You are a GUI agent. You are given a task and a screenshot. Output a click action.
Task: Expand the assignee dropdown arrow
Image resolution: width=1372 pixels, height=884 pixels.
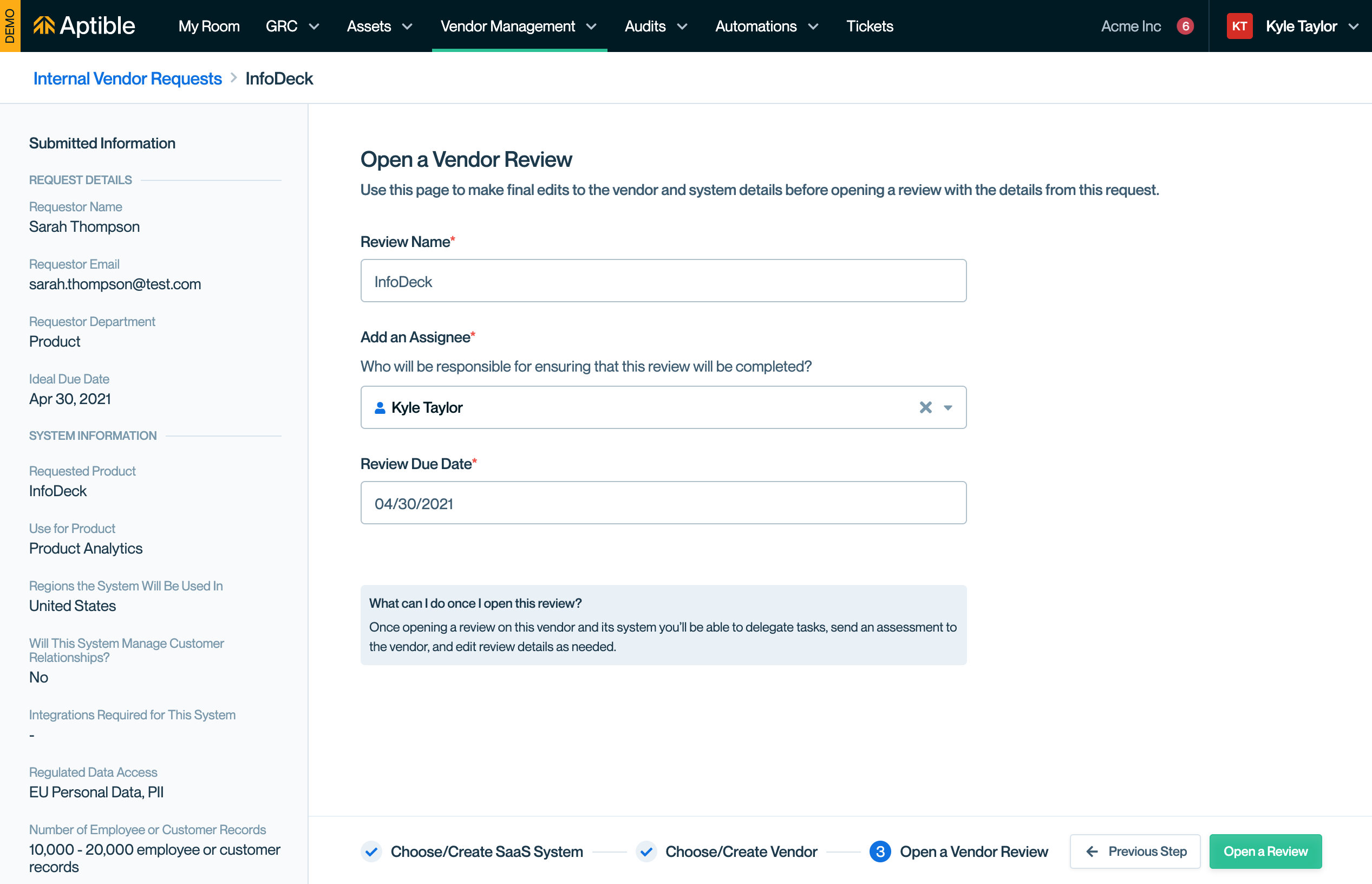948,407
